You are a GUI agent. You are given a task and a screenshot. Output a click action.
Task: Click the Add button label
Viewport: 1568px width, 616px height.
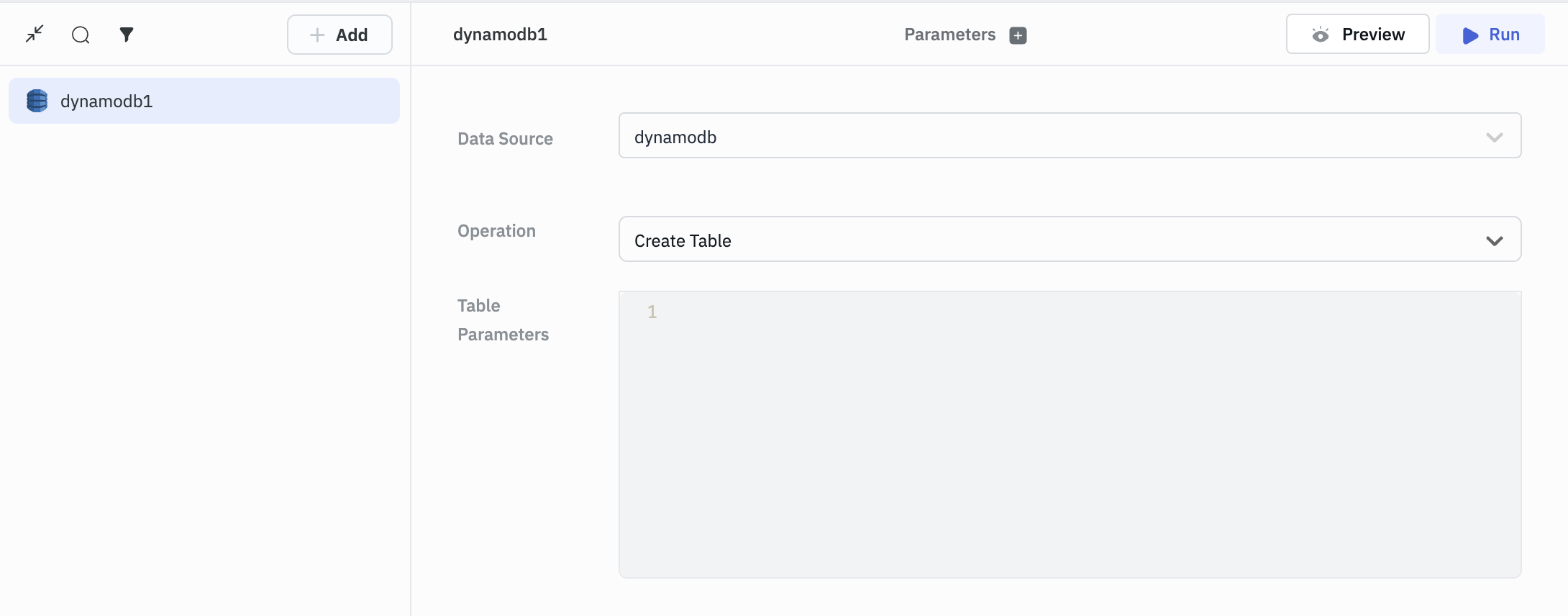352,35
